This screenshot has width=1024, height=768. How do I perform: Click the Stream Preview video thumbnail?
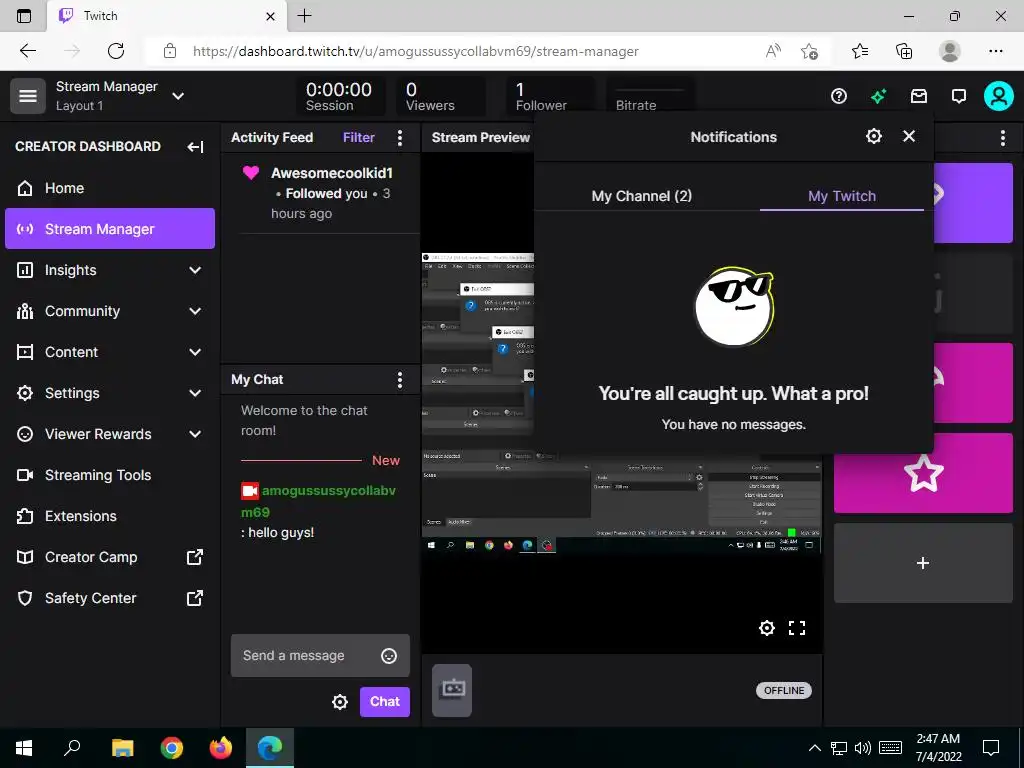coord(622,402)
